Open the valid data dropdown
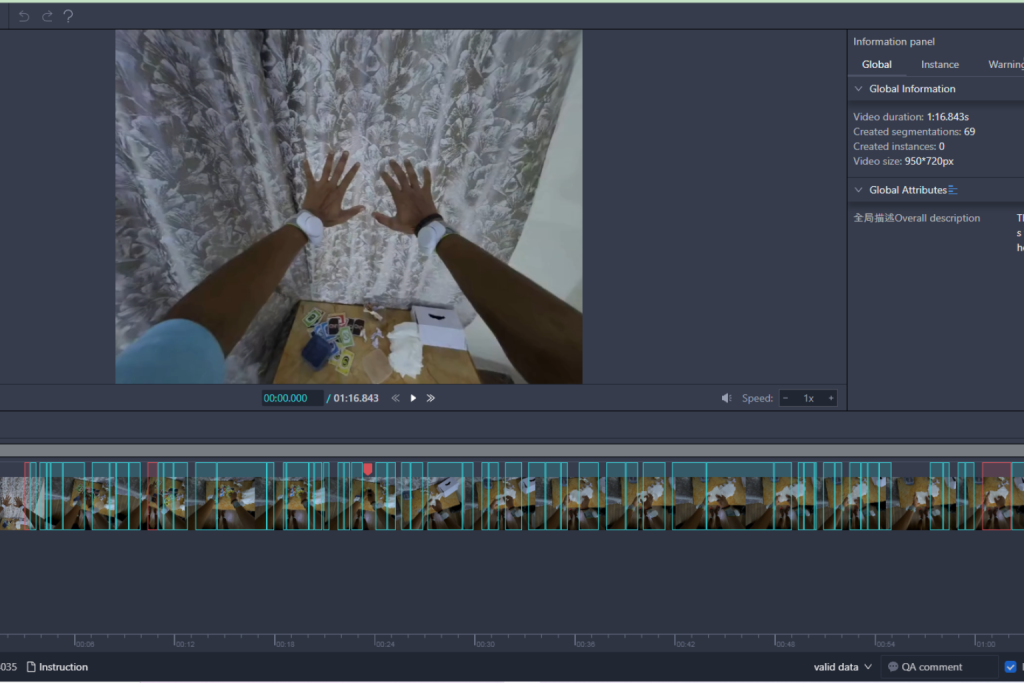The width and height of the screenshot is (1024, 683). [x=842, y=667]
